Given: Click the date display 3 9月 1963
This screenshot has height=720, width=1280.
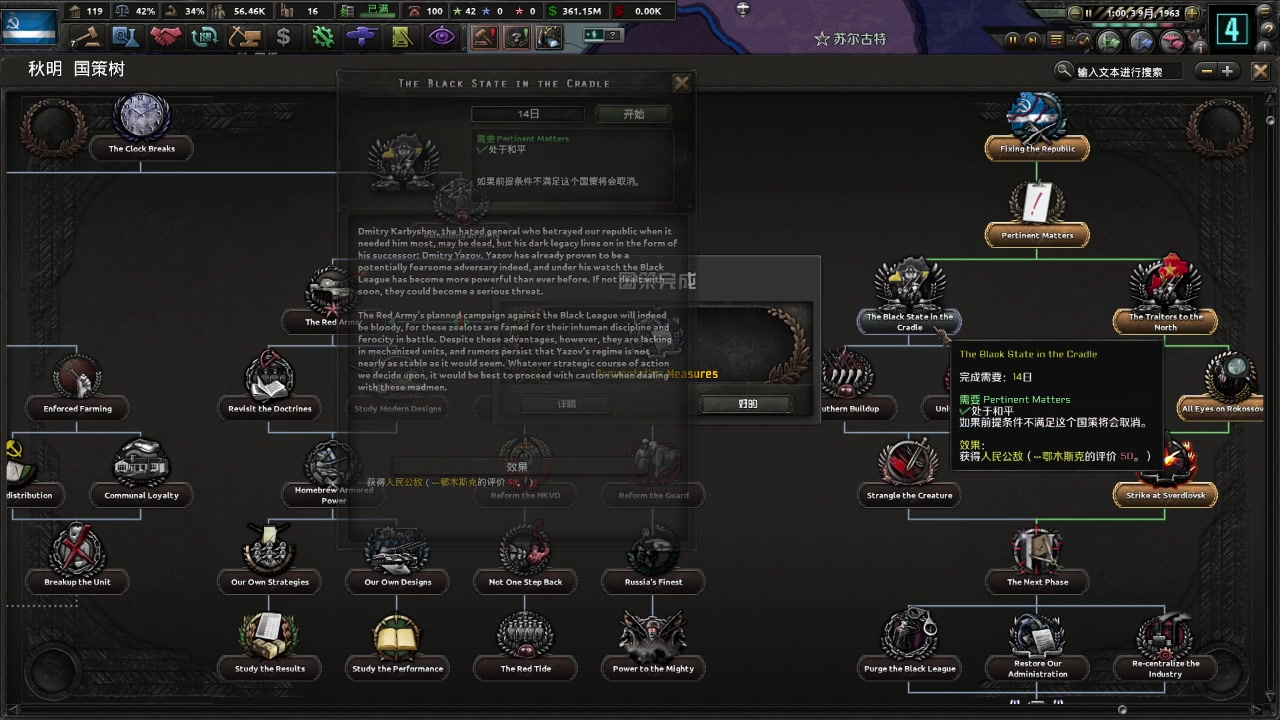Looking at the screenshot, I should pyautogui.click(x=1145, y=13).
